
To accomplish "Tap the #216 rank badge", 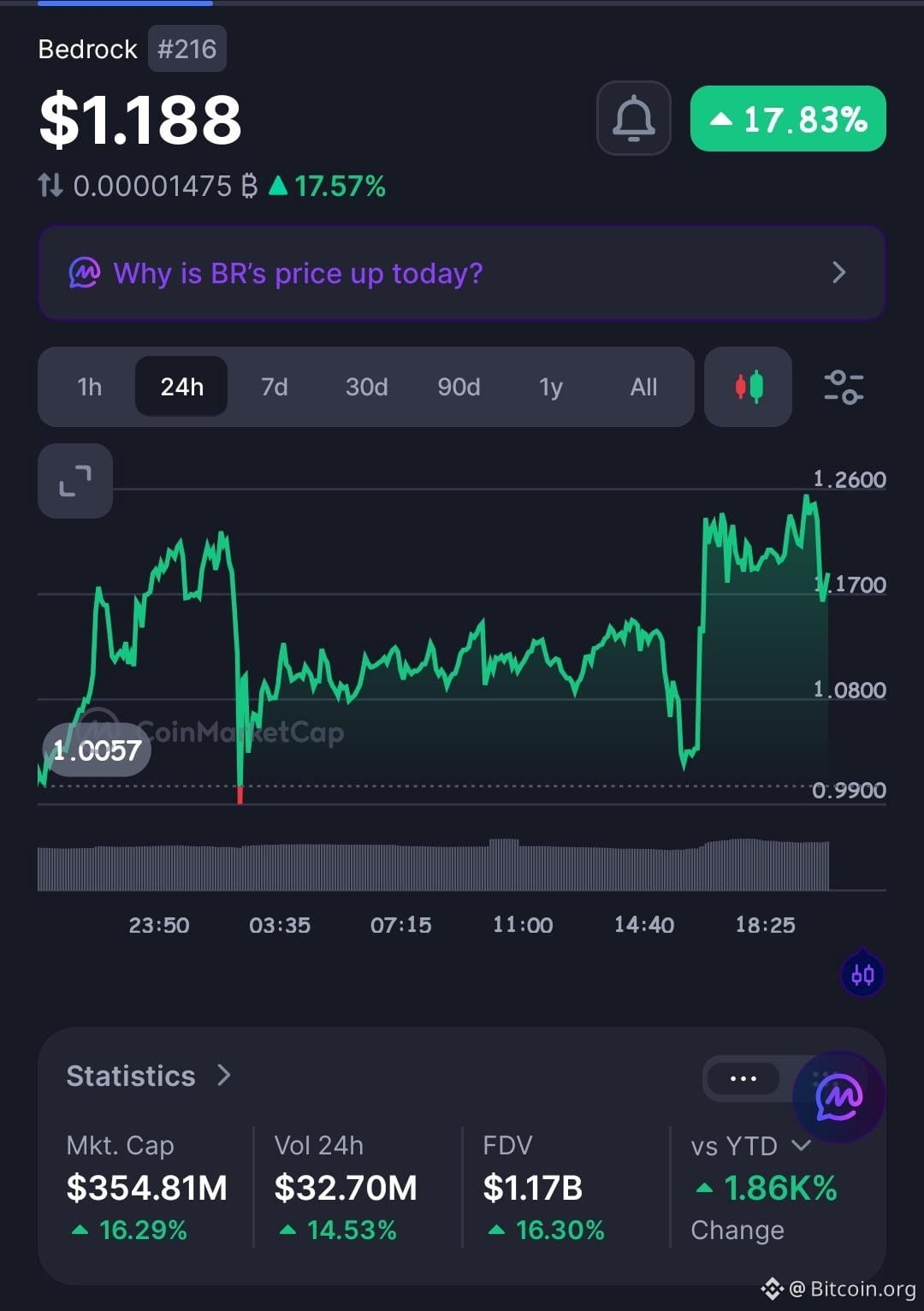I will tap(187, 49).
